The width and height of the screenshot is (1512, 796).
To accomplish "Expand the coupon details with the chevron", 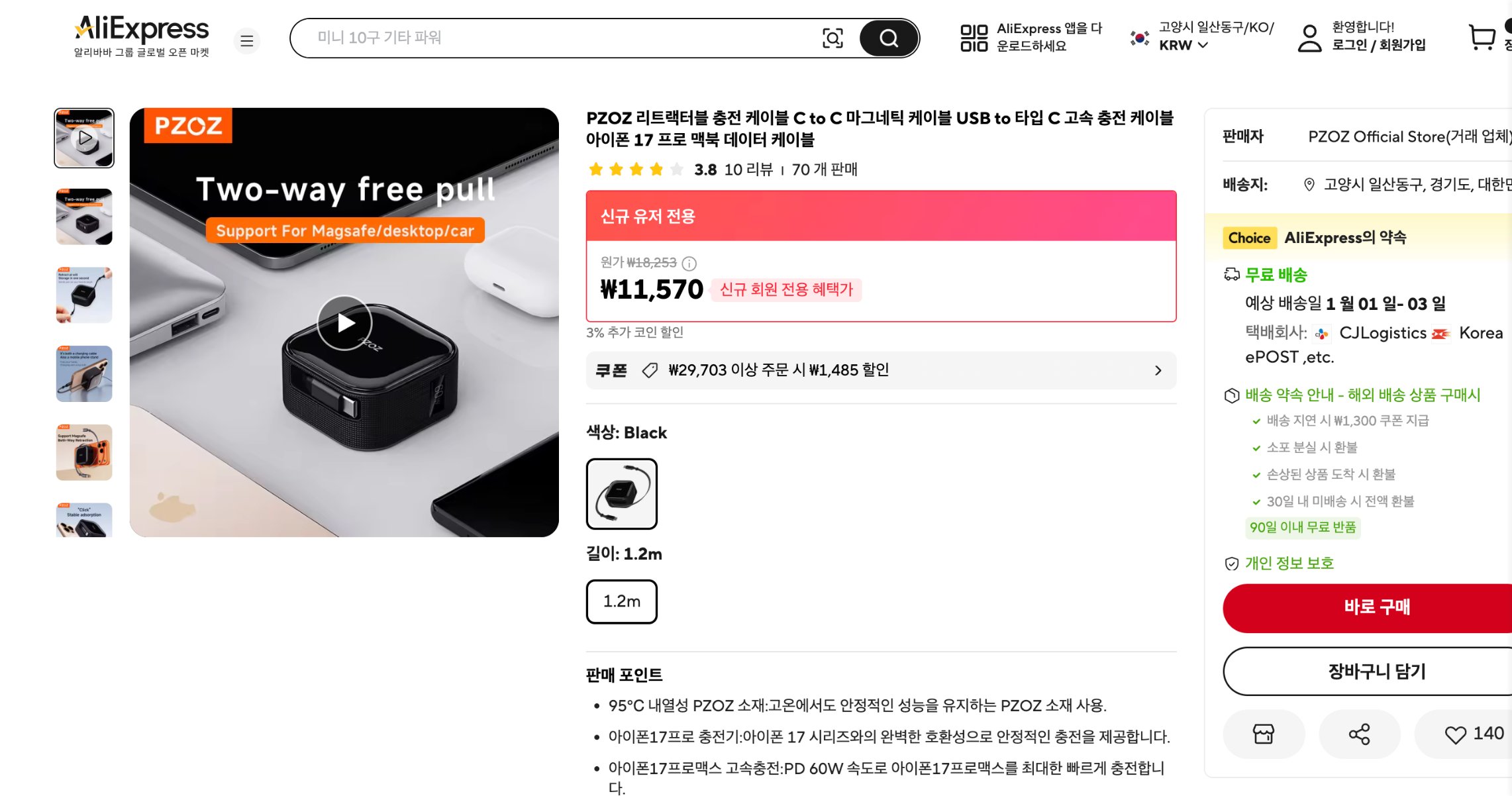I will pyautogui.click(x=1158, y=370).
